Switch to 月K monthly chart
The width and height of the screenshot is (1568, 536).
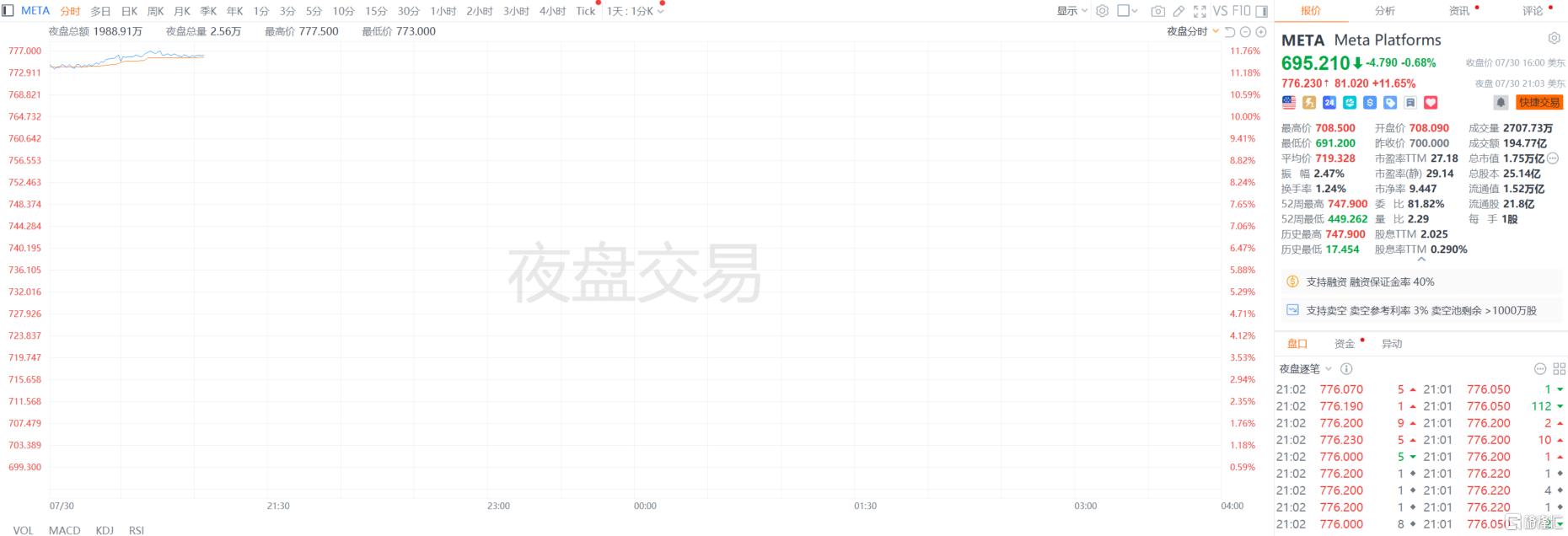click(181, 11)
